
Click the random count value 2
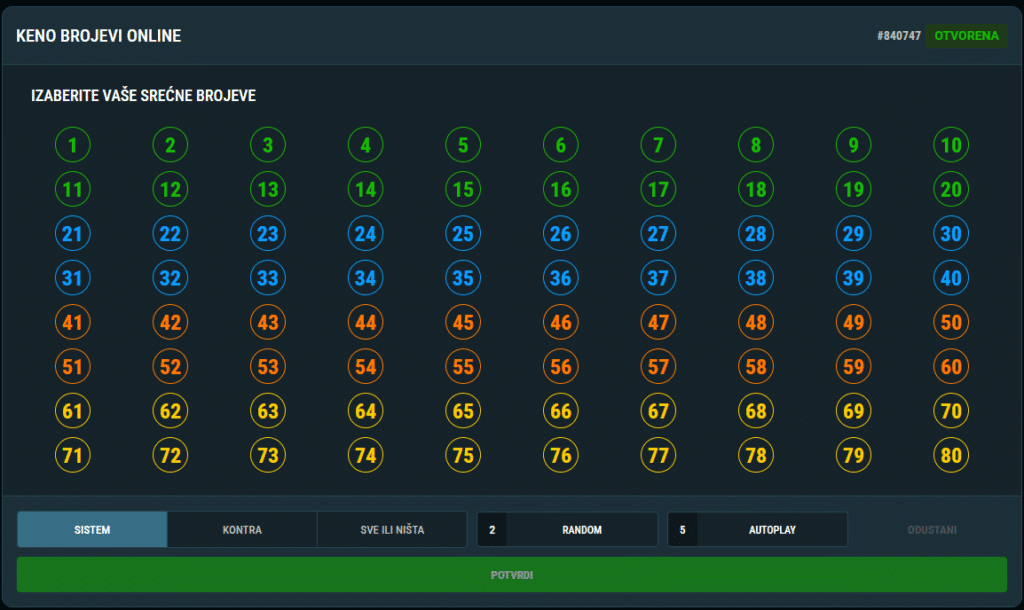pos(492,530)
